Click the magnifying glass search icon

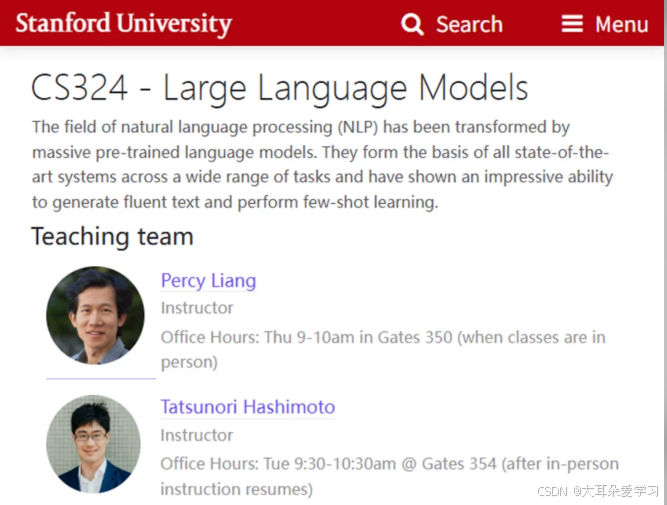click(412, 24)
